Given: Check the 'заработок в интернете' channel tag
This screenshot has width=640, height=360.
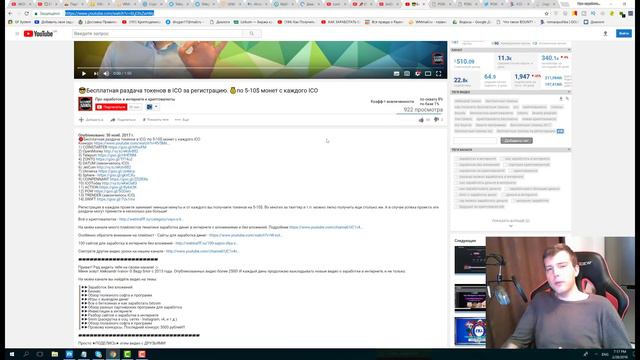Looking at the screenshot, I should [457, 159].
